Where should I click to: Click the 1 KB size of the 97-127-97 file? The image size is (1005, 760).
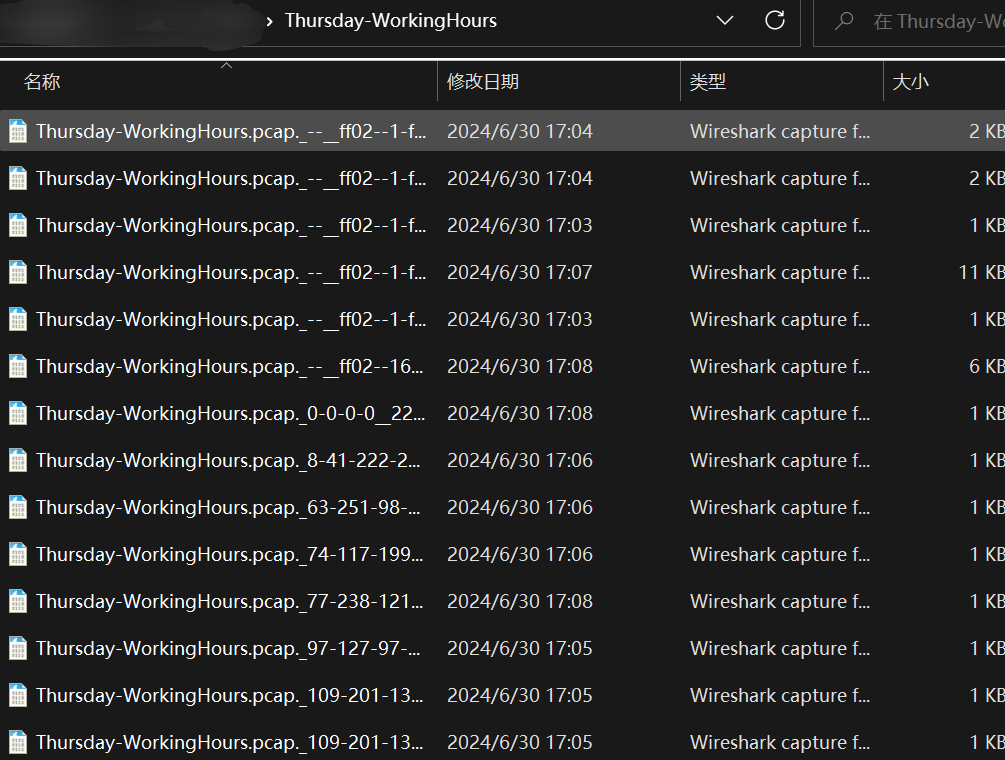pos(987,648)
